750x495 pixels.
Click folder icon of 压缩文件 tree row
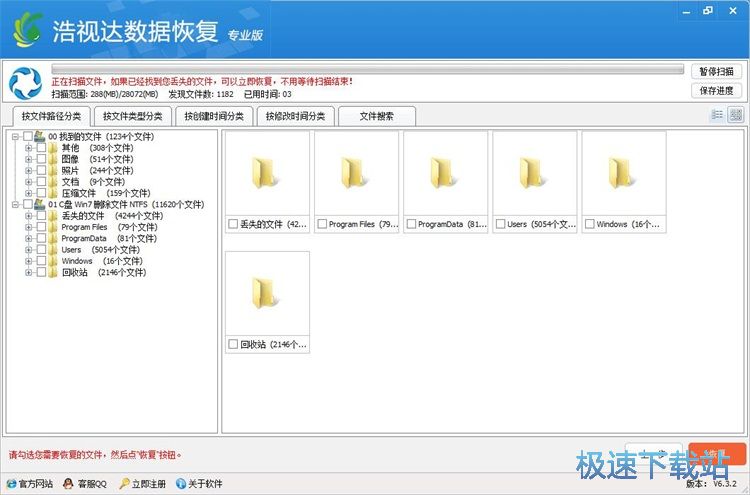[53, 193]
